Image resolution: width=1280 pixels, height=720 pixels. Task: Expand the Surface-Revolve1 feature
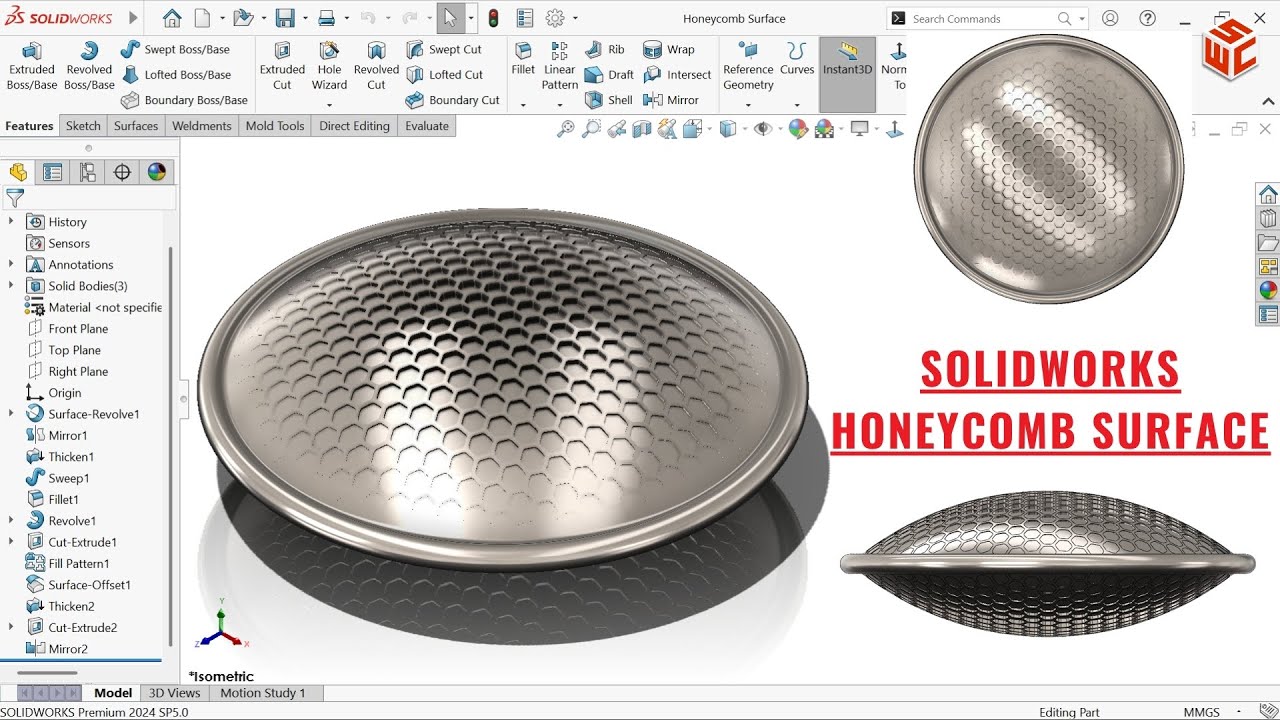[x=11, y=414]
